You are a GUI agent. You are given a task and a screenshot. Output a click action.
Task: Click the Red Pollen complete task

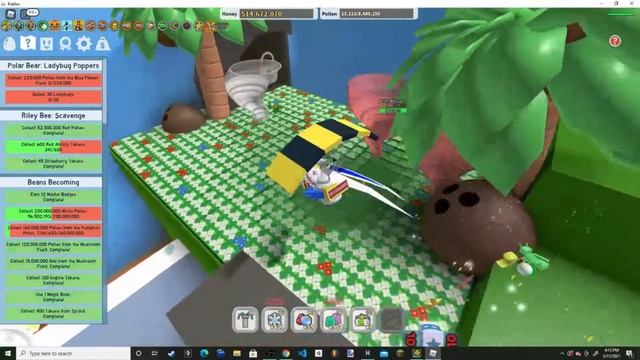click(x=53, y=130)
